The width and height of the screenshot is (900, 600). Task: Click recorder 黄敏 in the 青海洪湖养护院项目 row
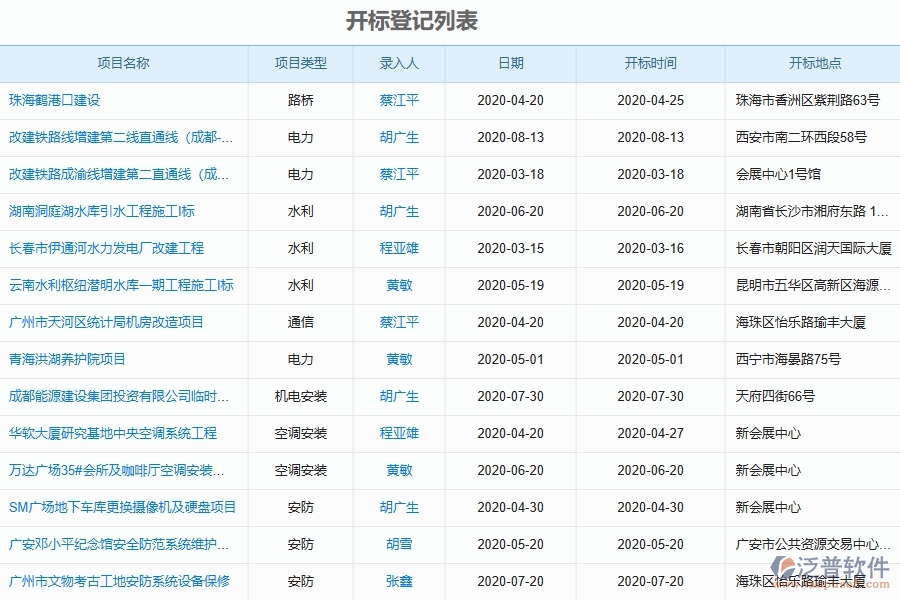click(398, 360)
